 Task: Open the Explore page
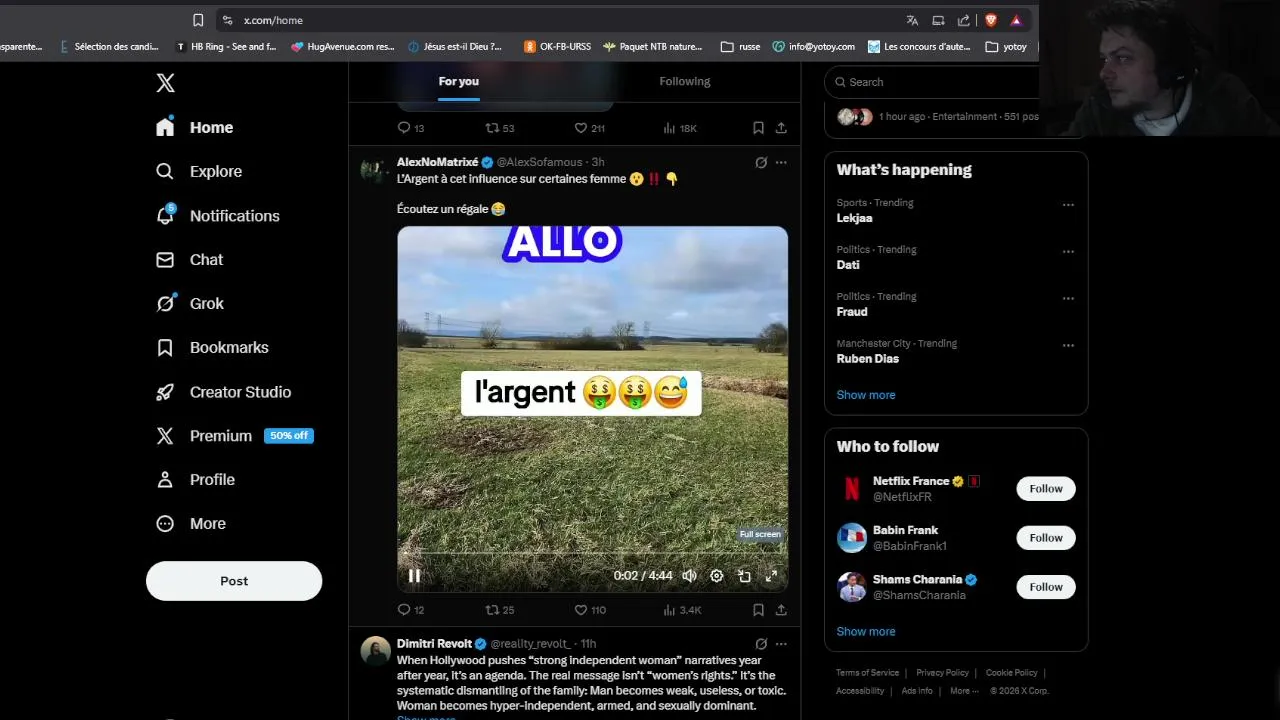pyautogui.click(x=199, y=172)
